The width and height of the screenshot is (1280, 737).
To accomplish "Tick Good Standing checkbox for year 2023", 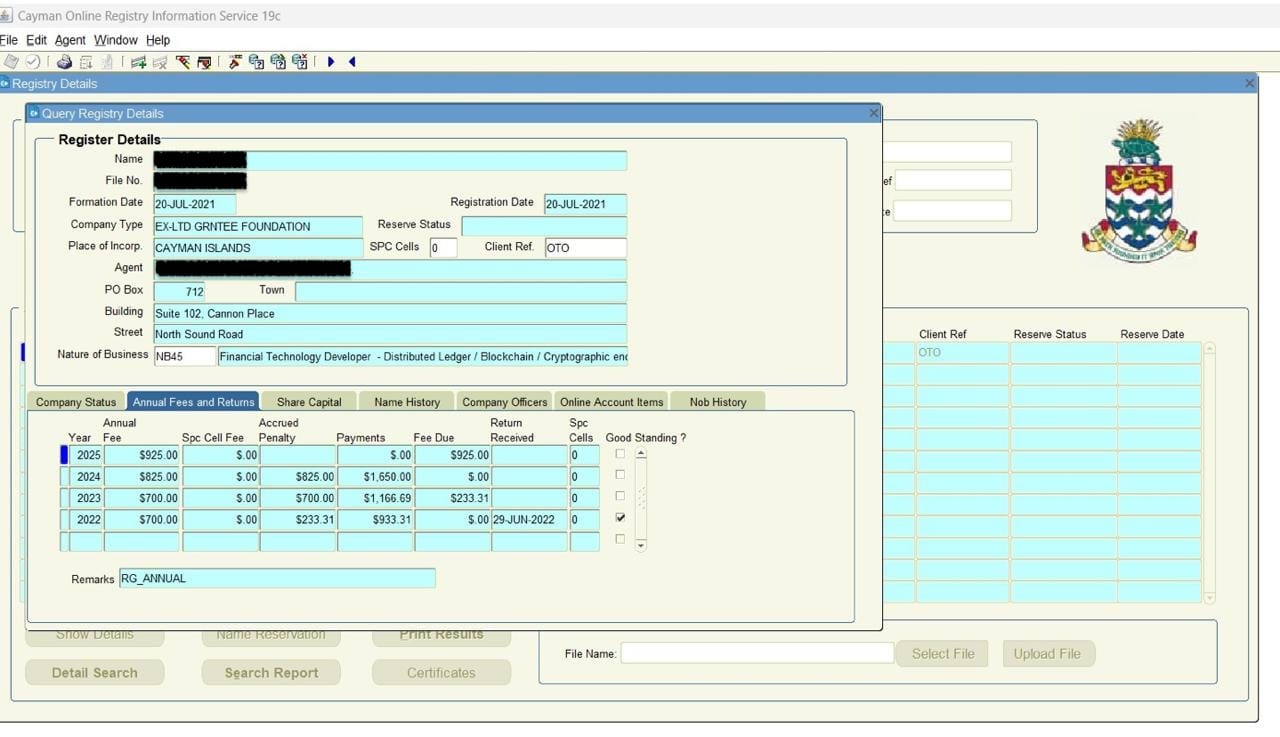I will coord(620,496).
